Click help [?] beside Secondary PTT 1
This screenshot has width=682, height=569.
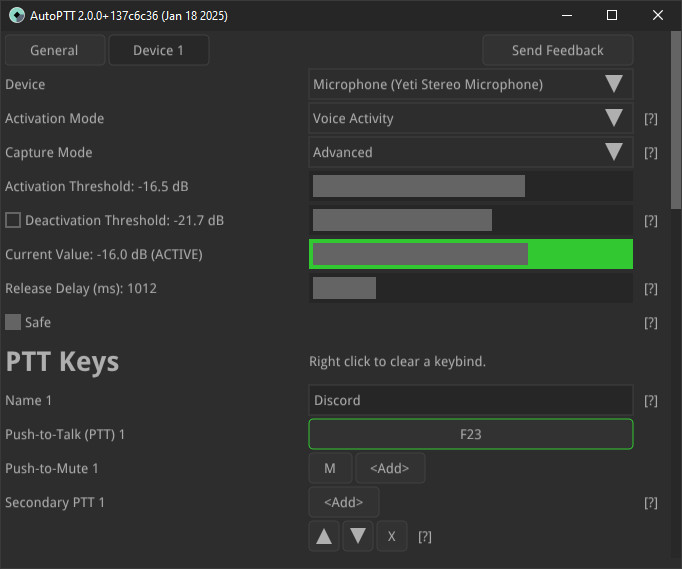(x=651, y=503)
